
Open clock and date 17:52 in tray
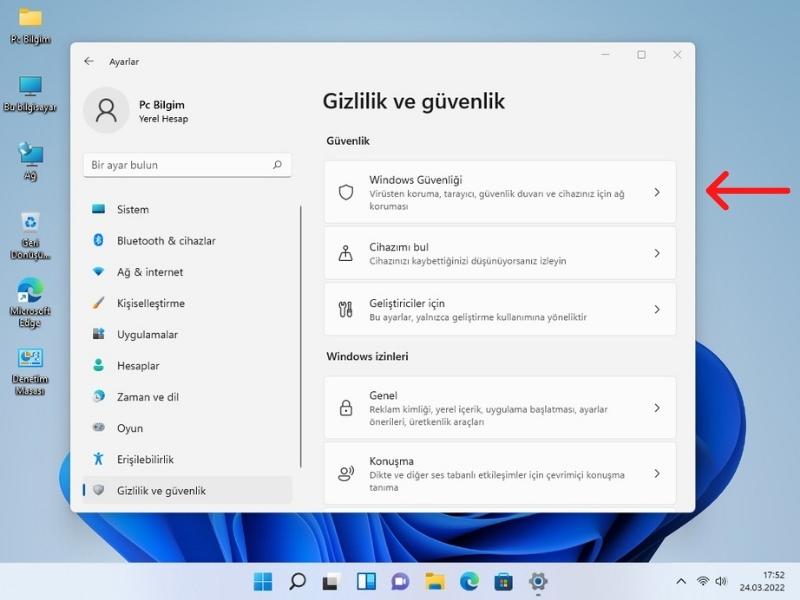coord(762,581)
